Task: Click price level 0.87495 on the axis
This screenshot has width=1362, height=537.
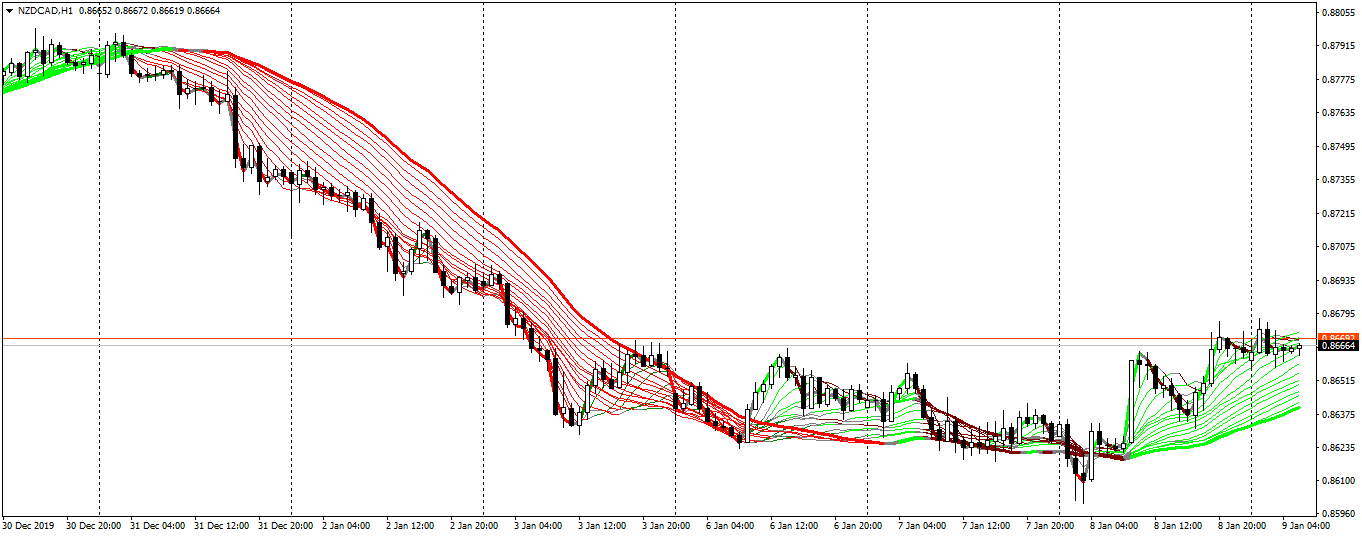Action: 1338,146
